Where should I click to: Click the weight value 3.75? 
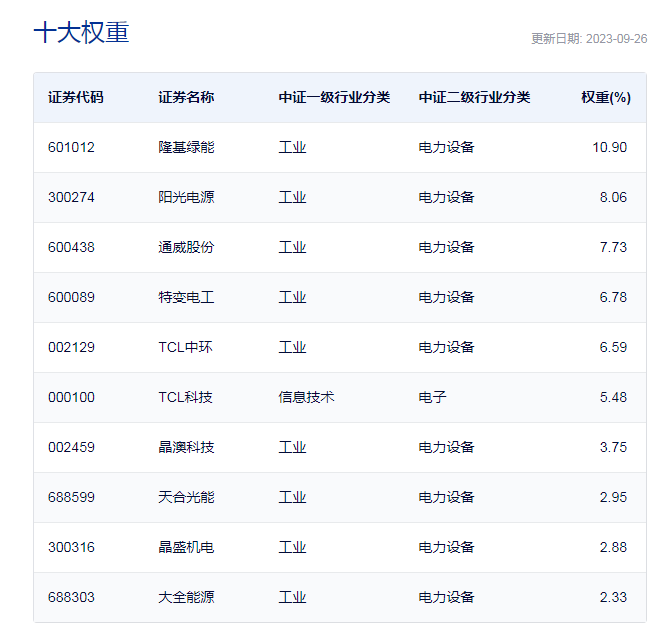613,447
